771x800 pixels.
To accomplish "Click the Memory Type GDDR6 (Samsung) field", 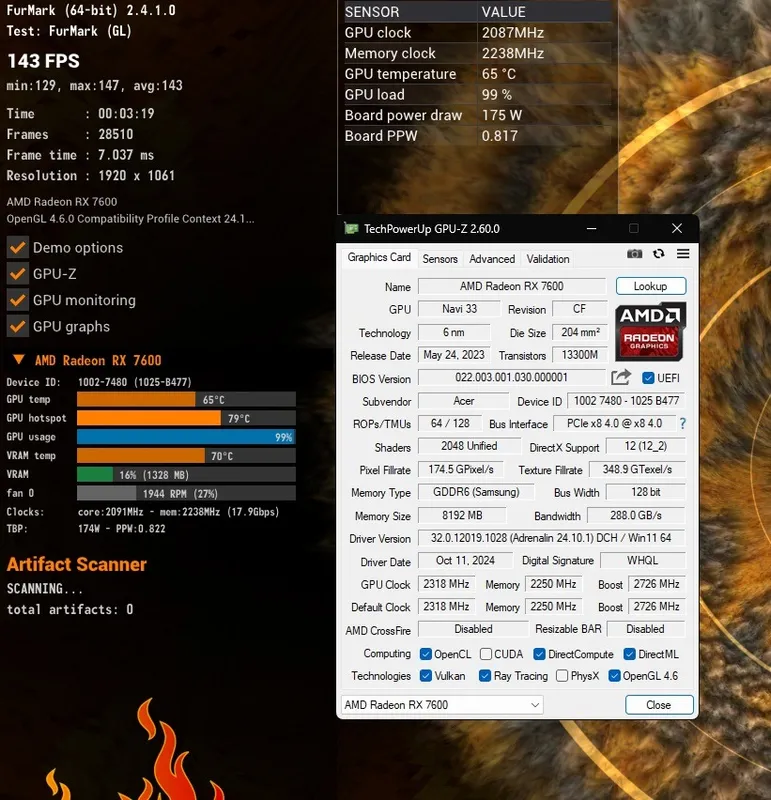I will [x=476, y=492].
